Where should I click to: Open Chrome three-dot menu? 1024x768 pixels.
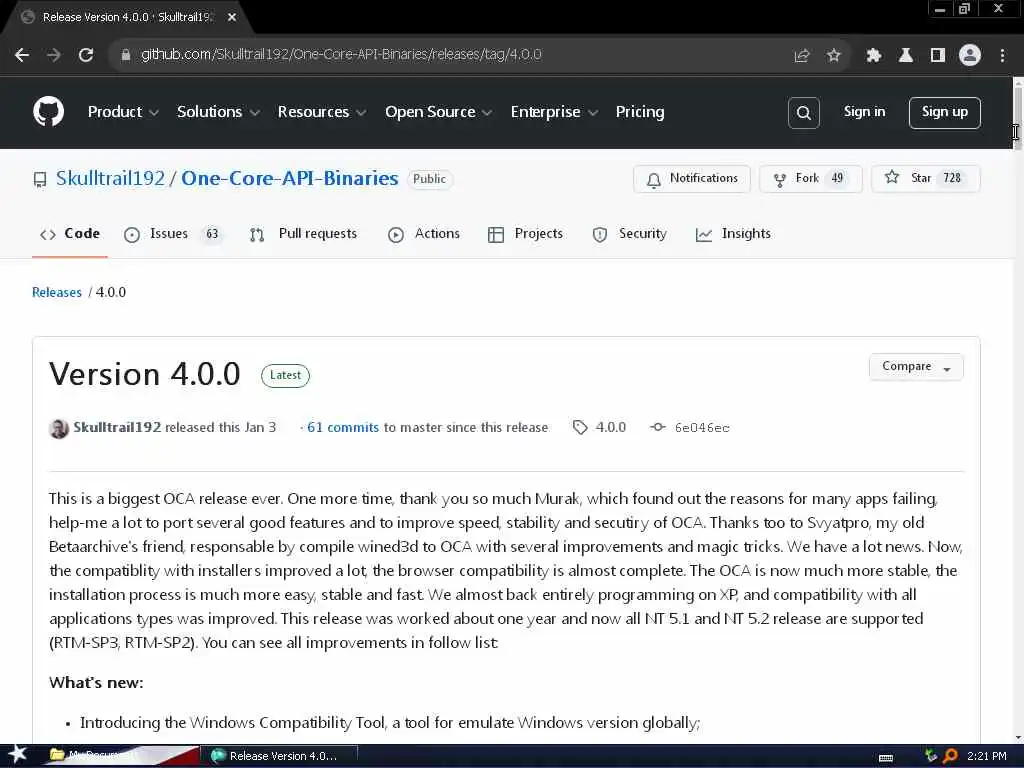pos(1002,56)
